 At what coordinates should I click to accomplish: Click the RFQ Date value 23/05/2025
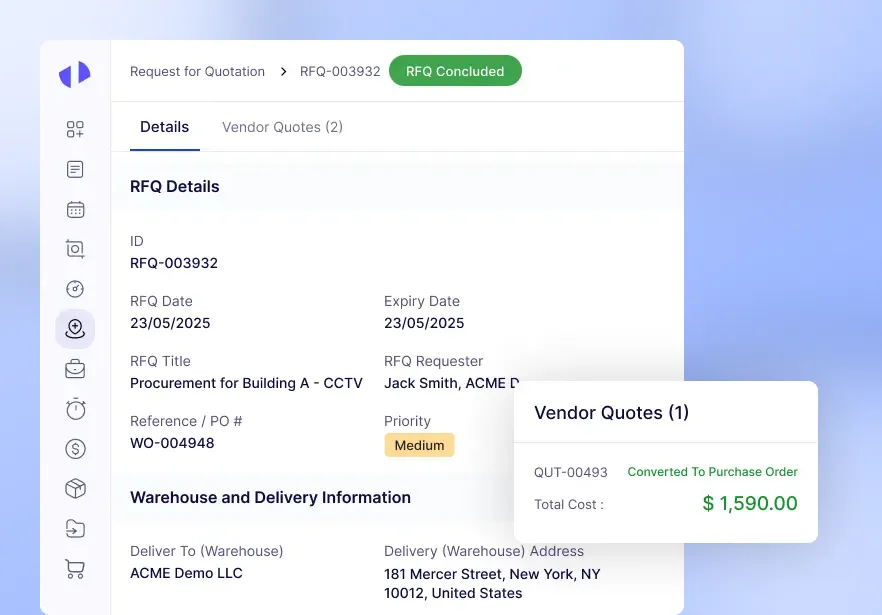170,323
